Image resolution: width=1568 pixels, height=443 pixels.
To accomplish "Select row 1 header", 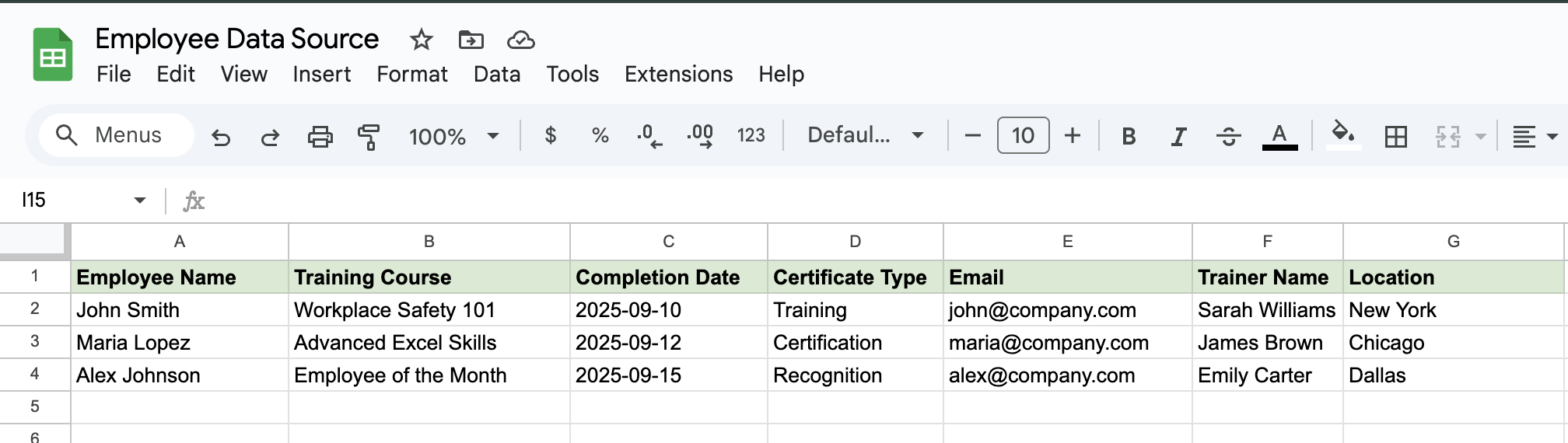I will pos(35,276).
